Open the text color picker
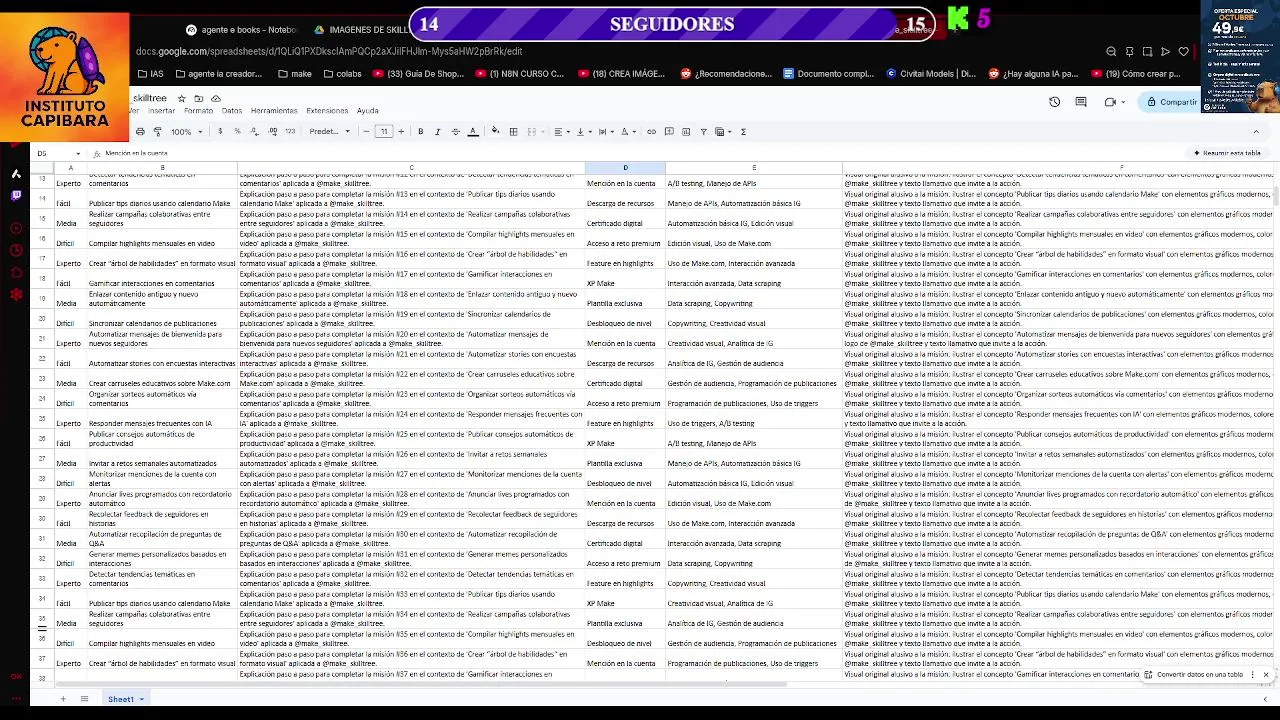The image size is (1280, 720). pyautogui.click(x=473, y=132)
